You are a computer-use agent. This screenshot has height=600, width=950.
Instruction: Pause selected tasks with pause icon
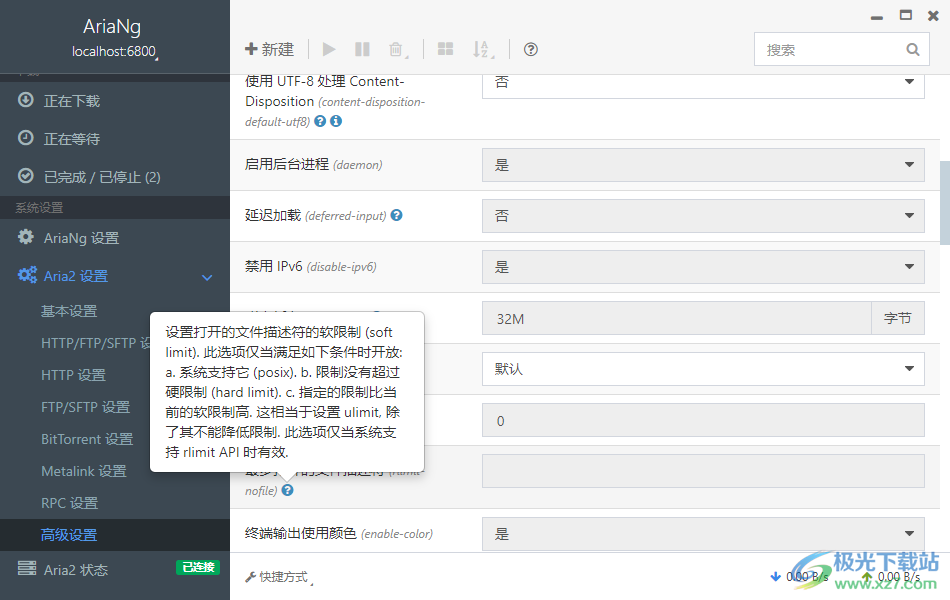coord(362,49)
